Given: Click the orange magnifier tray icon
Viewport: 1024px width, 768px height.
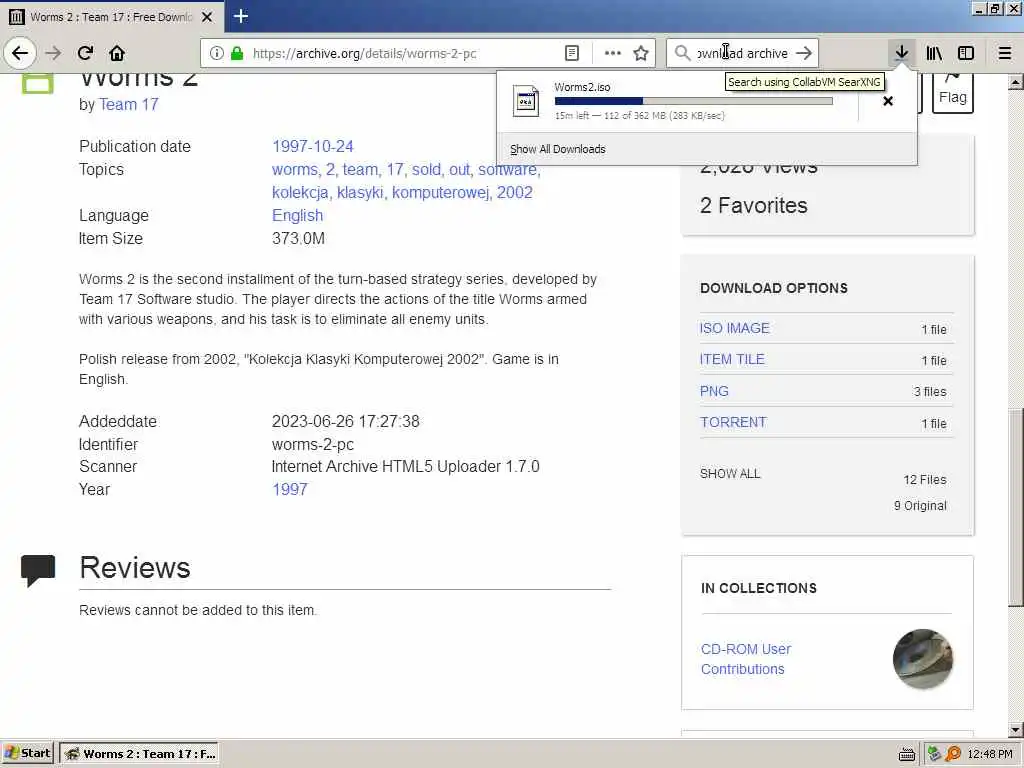Looking at the screenshot, I should click(x=953, y=754).
